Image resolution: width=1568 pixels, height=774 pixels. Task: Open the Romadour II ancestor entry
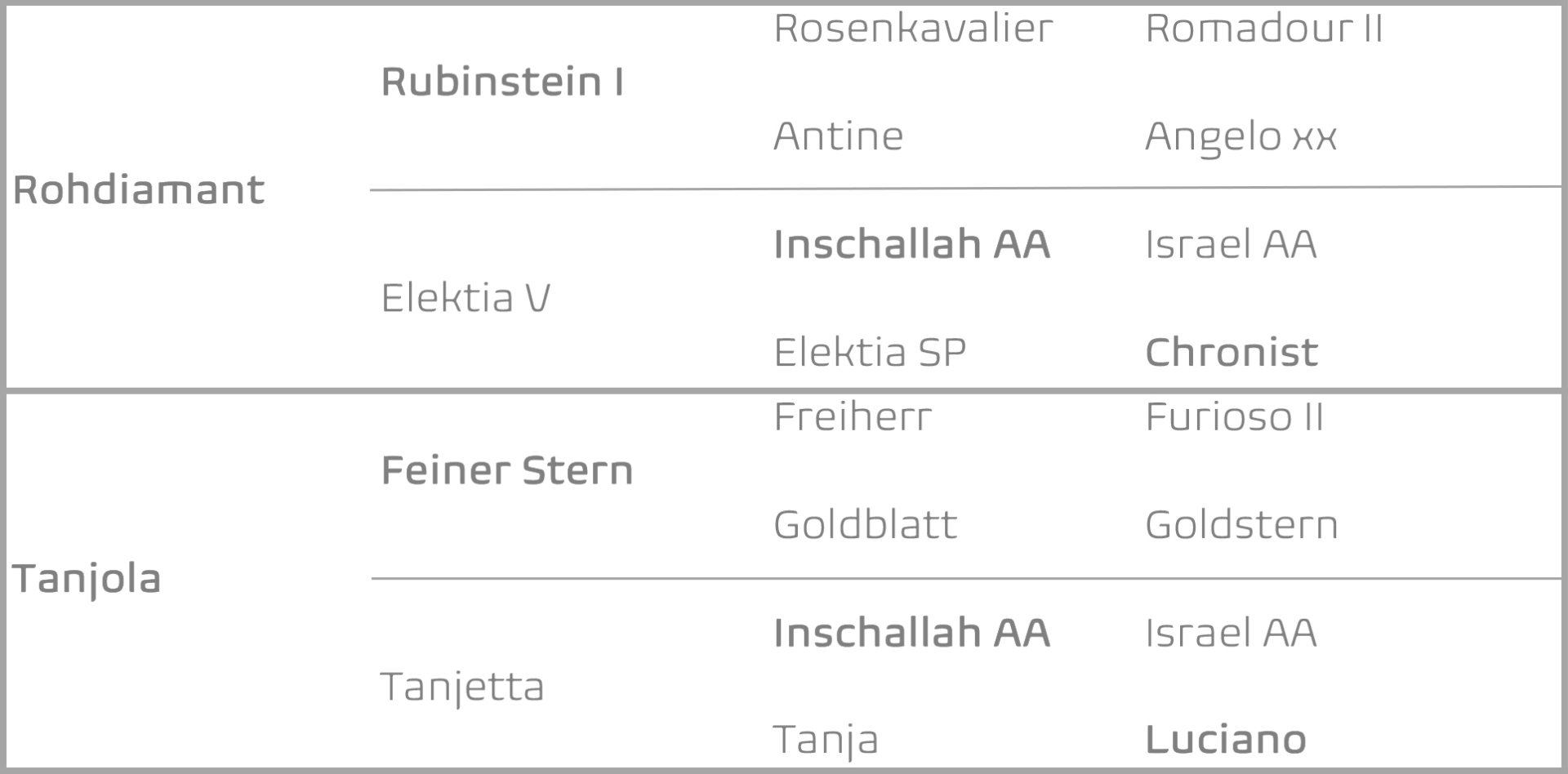tap(1263, 29)
